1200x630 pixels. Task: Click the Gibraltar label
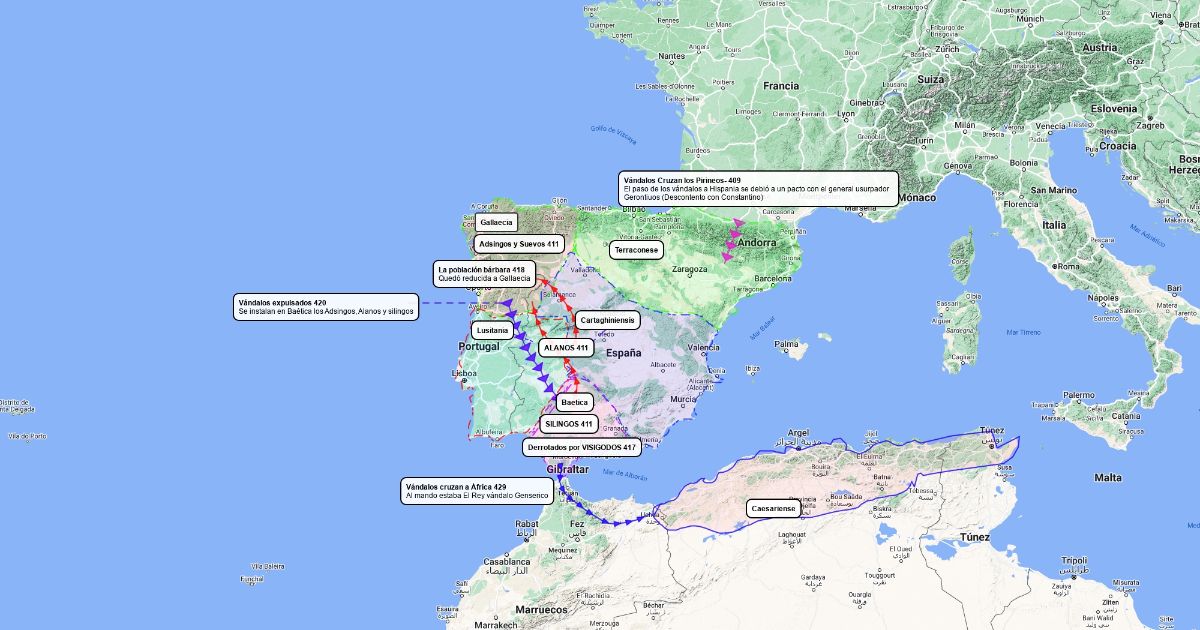coord(568,469)
